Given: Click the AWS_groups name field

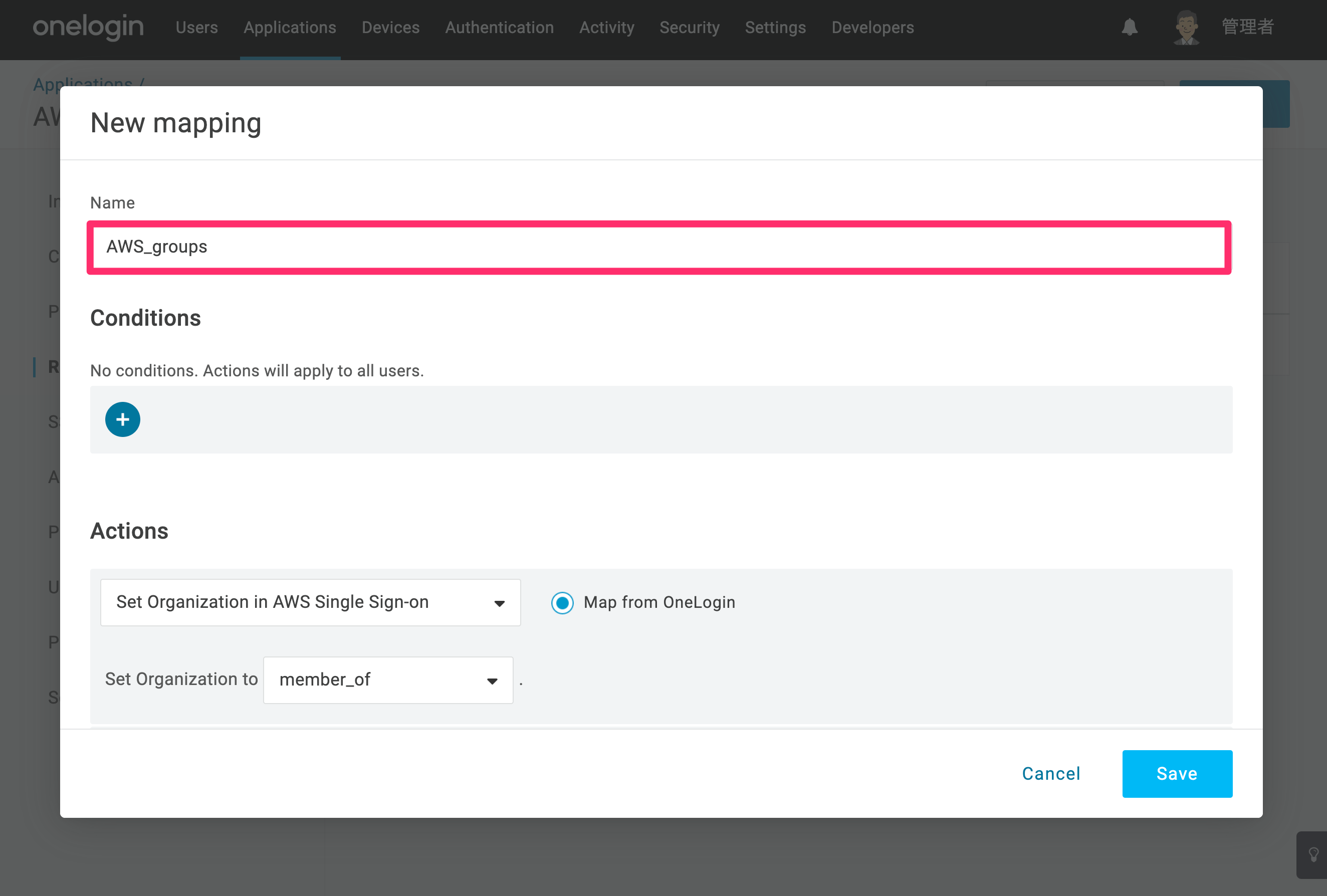Looking at the screenshot, I should (x=659, y=247).
